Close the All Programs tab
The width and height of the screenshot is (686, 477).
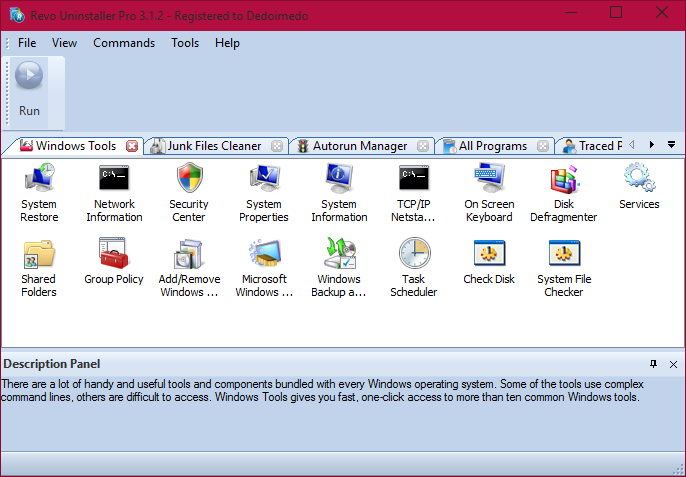[542, 146]
